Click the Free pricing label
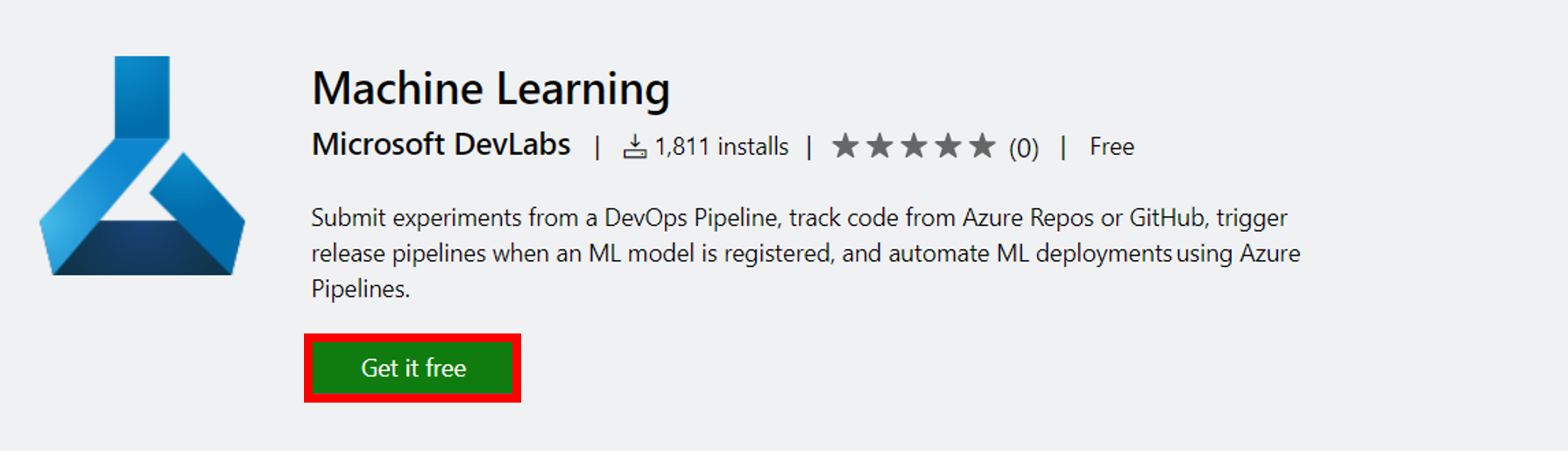The height and width of the screenshot is (456, 1568). click(1112, 147)
